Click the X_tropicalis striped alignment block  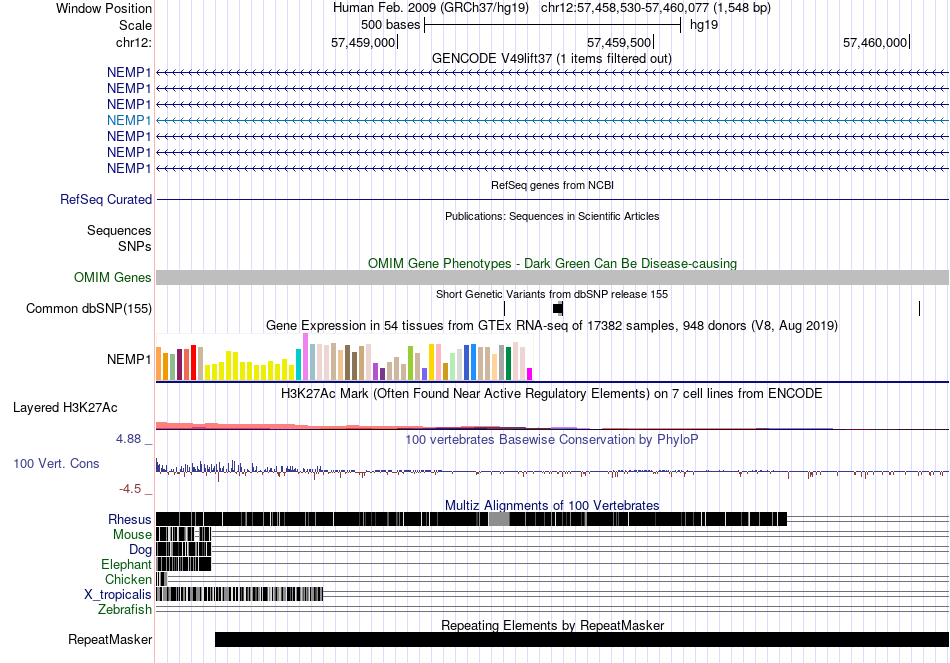click(240, 595)
